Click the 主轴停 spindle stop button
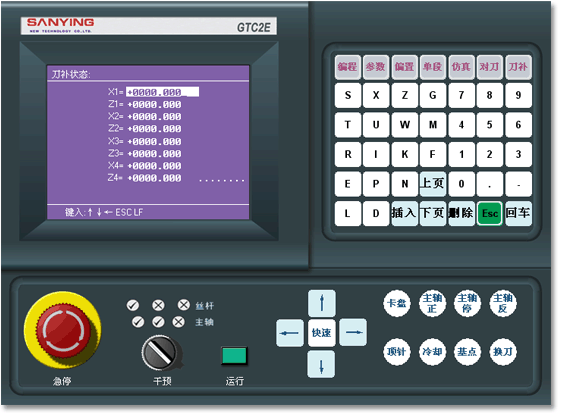Image resolution: width=566 pixels, height=419 pixels. tap(467, 304)
